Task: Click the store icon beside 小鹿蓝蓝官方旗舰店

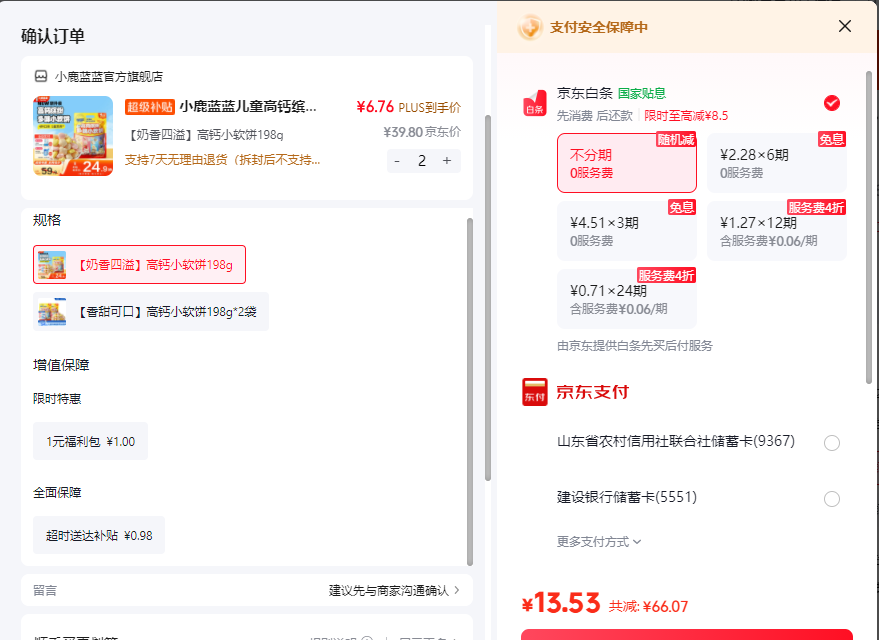Action: tap(41, 76)
